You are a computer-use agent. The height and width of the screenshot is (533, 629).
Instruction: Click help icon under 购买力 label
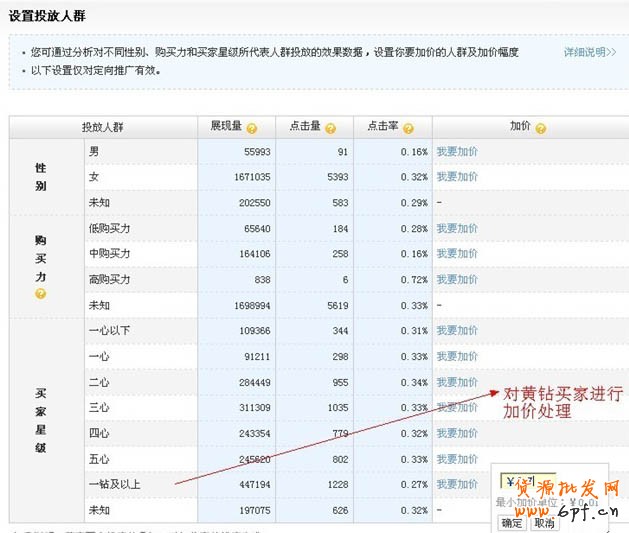[x=41, y=294]
